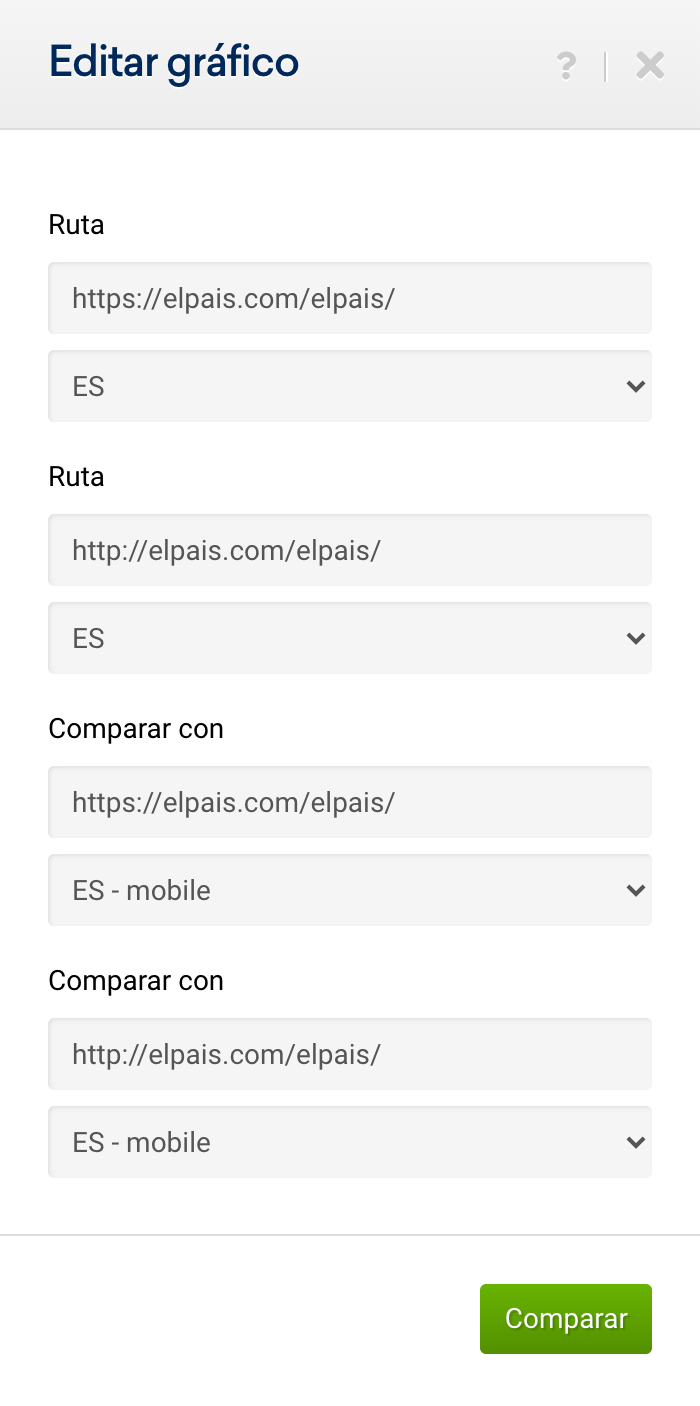Click chevron of first ES - mobile selector
Screen dimensions: 700x1406
click(x=635, y=890)
